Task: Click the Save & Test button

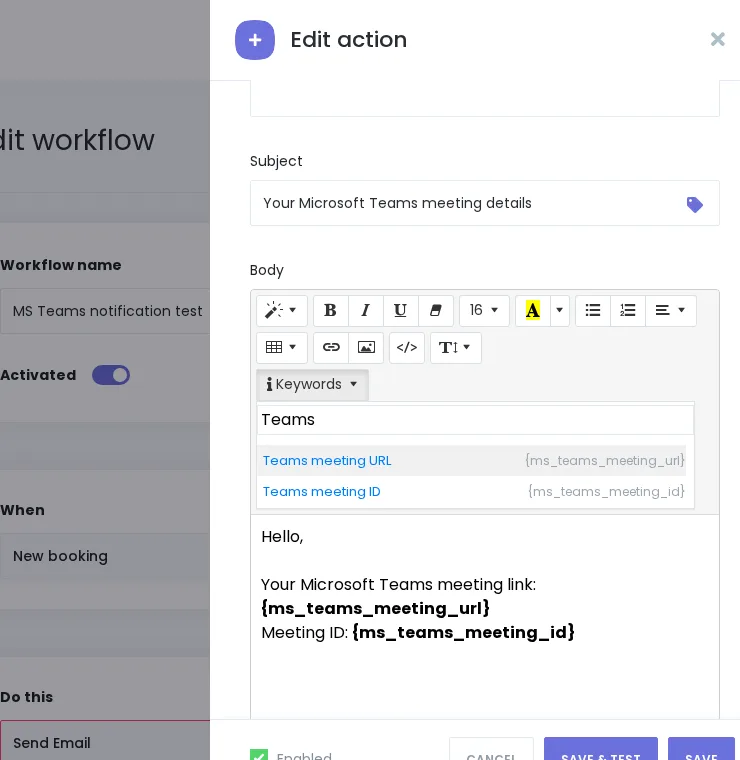Action: click(601, 750)
